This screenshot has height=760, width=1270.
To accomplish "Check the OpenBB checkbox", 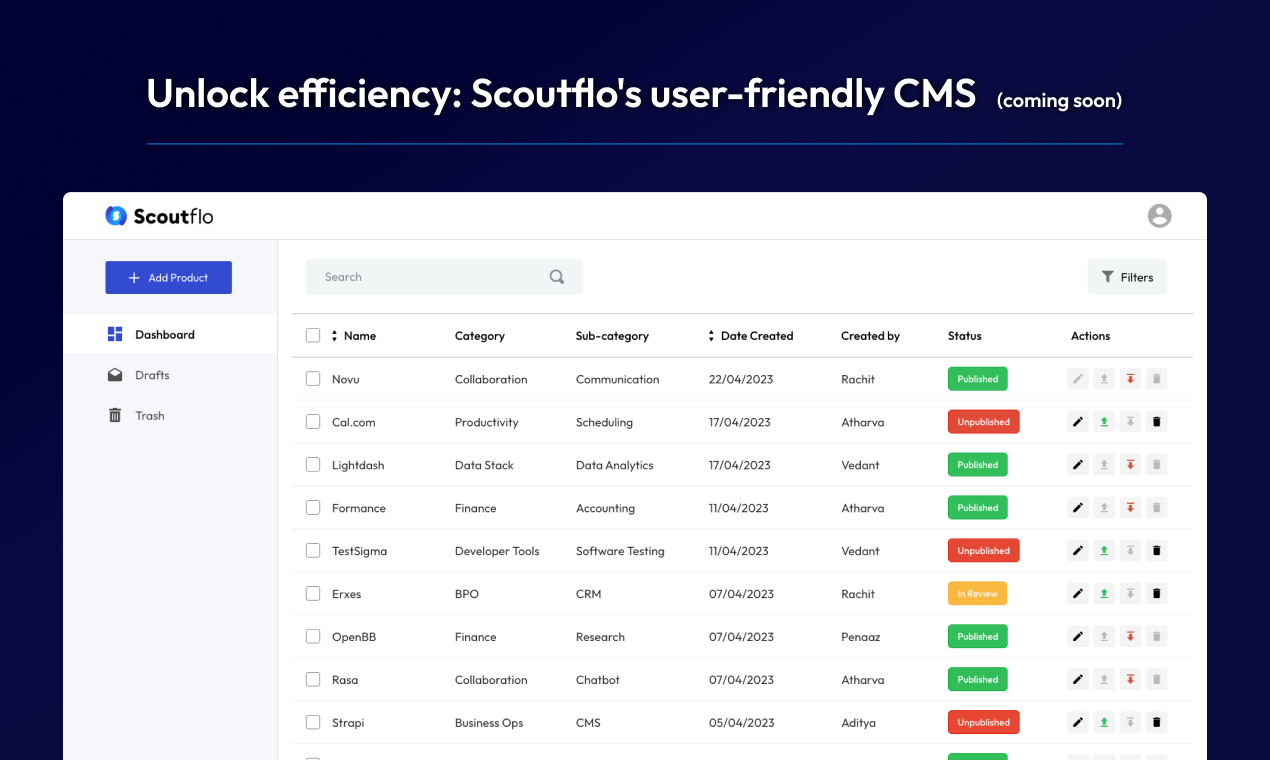I will pyautogui.click(x=313, y=637).
